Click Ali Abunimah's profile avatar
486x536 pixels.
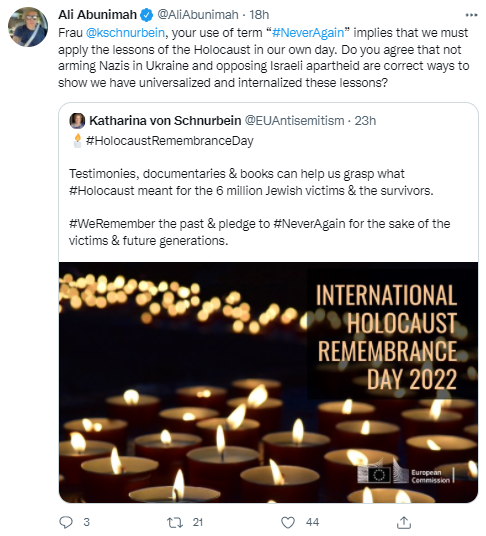click(28, 27)
